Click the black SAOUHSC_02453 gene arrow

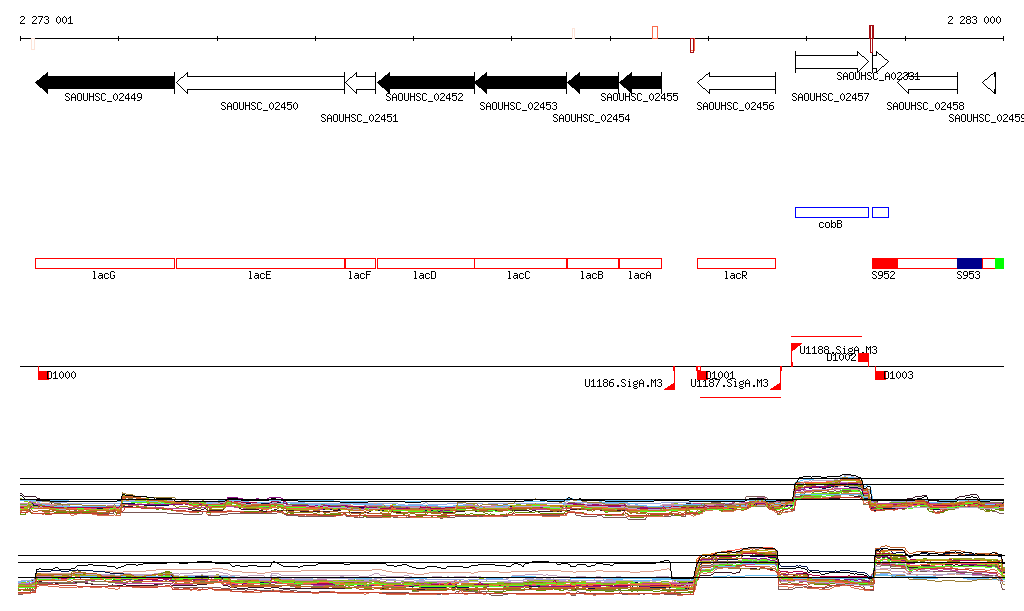(520, 83)
